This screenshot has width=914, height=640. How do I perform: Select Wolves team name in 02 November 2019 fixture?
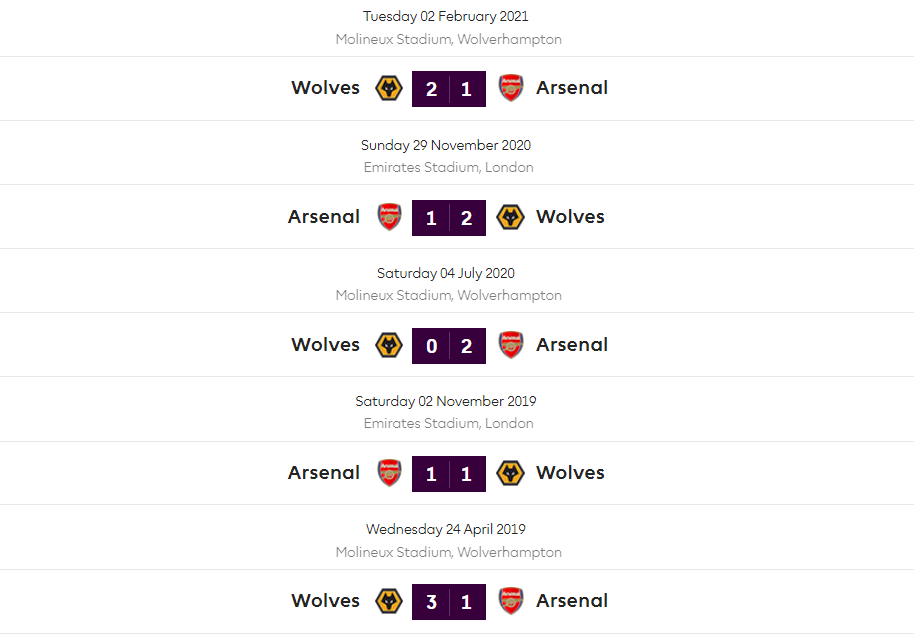570,473
